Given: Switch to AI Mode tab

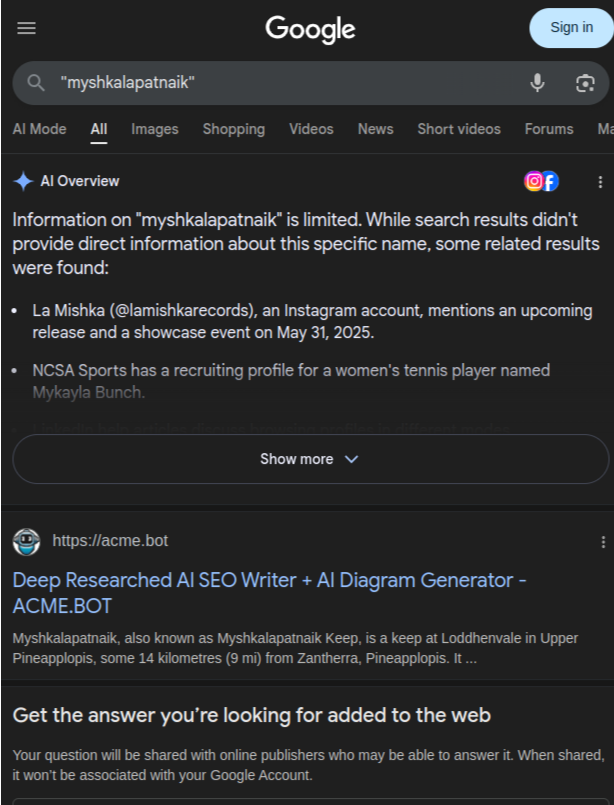Looking at the screenshot, I should 39,129.
